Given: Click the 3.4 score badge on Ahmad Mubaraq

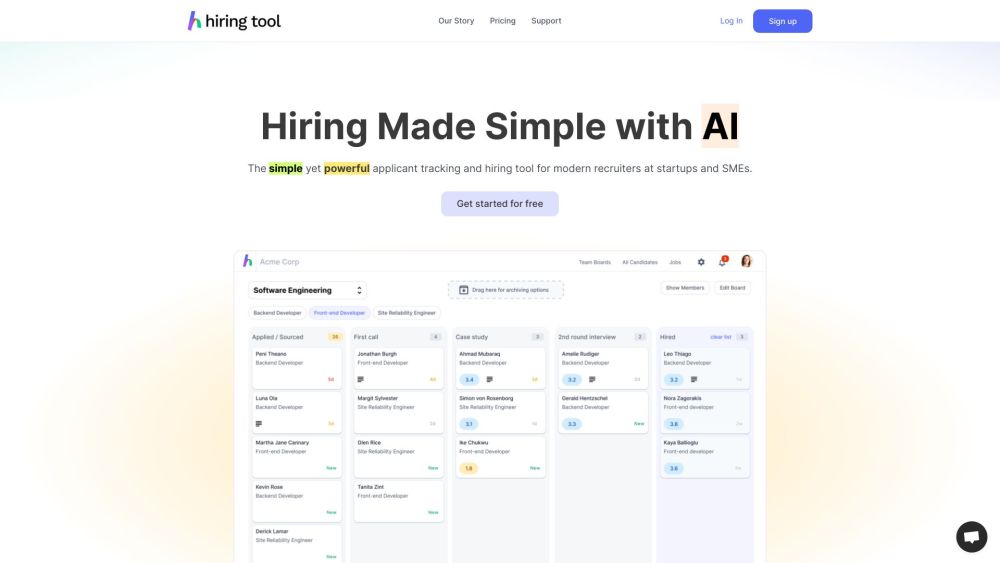Looking at the screenshot, I should [x=469, y=379].
